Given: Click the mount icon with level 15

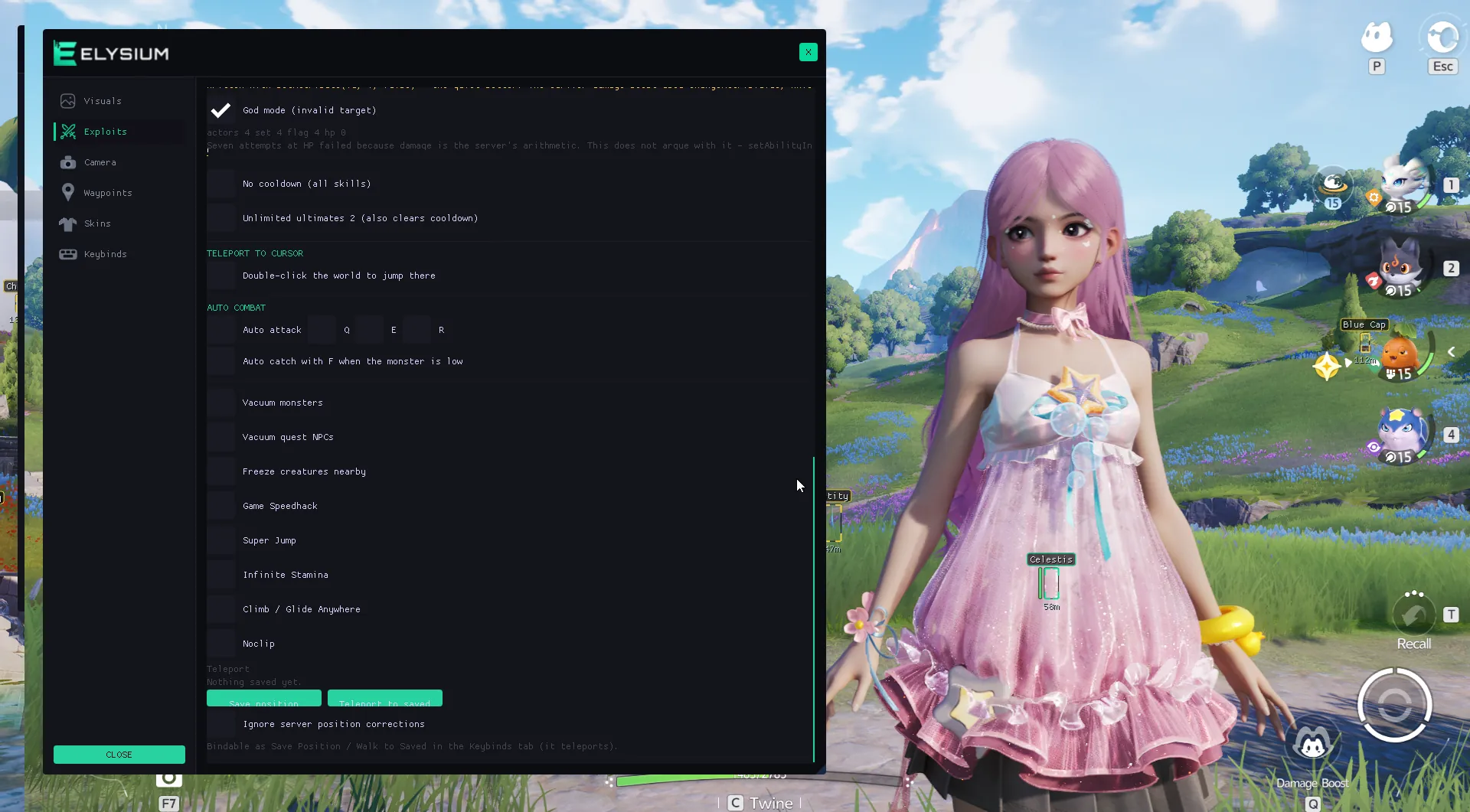Looking at the screenshot, I should point(1333,187).
